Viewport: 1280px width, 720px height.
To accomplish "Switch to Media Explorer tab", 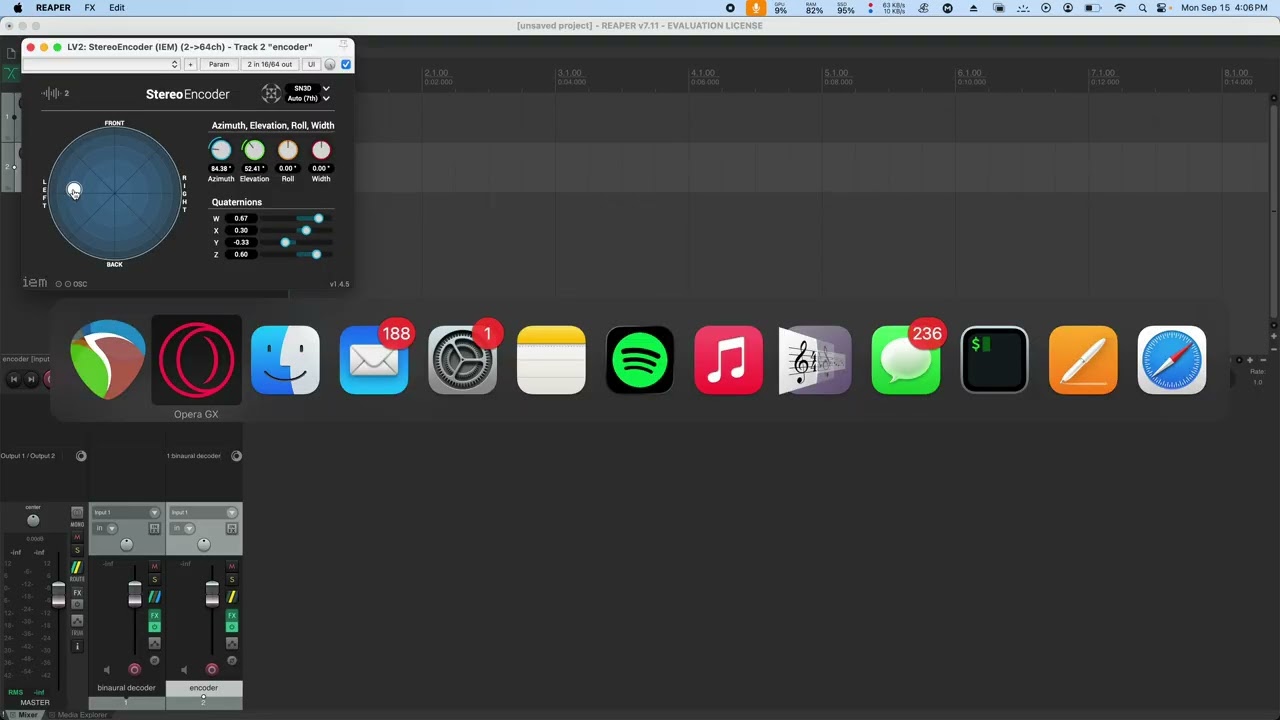I will click(78, 714).
